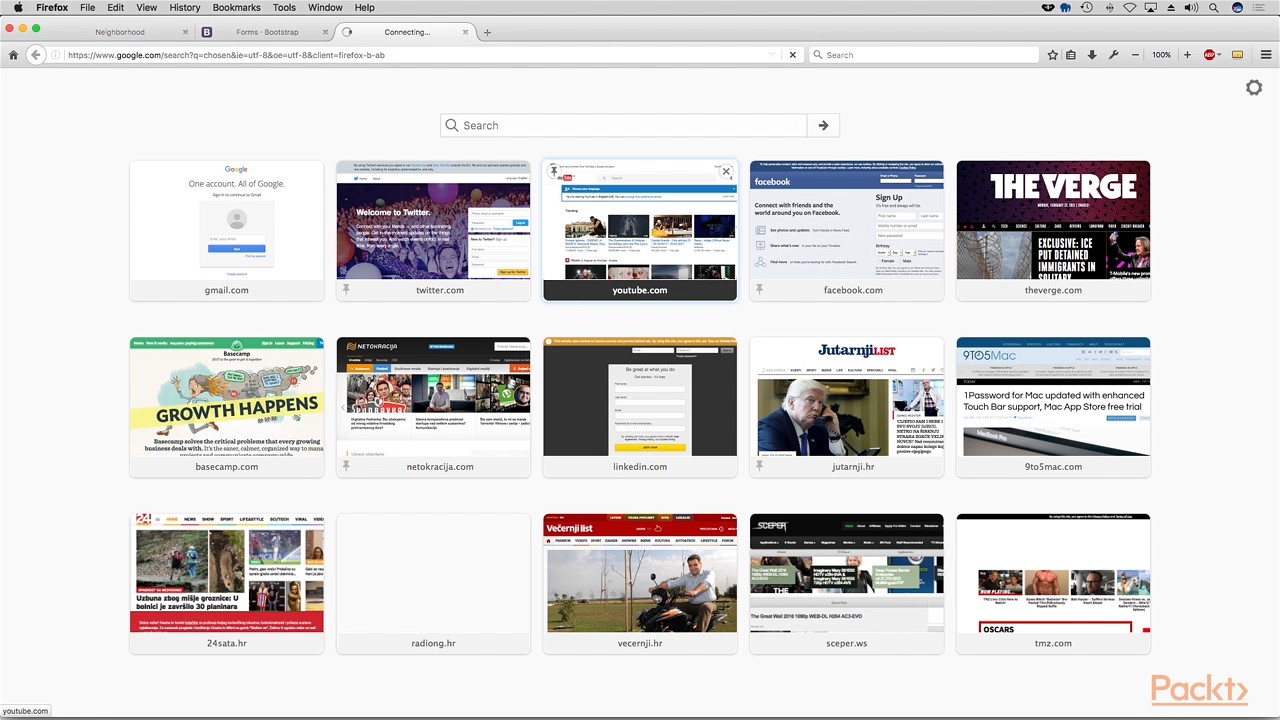Screen dimensions: 1280x720
Task: Unpin the youtube.com tile
Action: coord(554,172)
